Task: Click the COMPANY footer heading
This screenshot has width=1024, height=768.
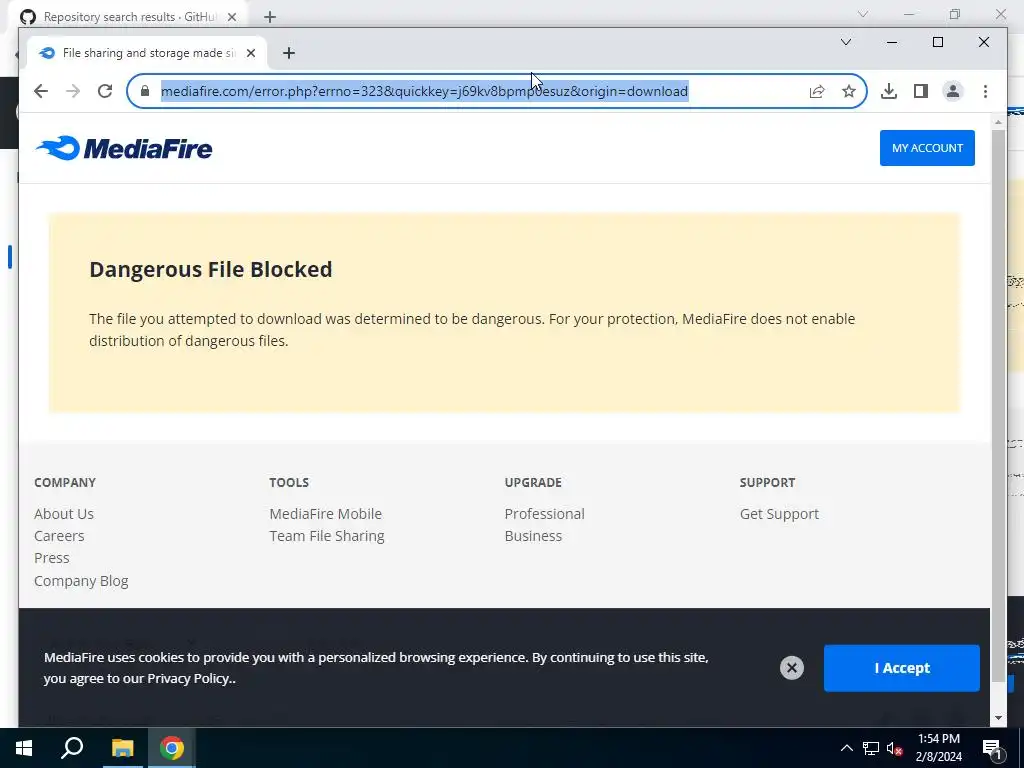Action: (65, 483)
